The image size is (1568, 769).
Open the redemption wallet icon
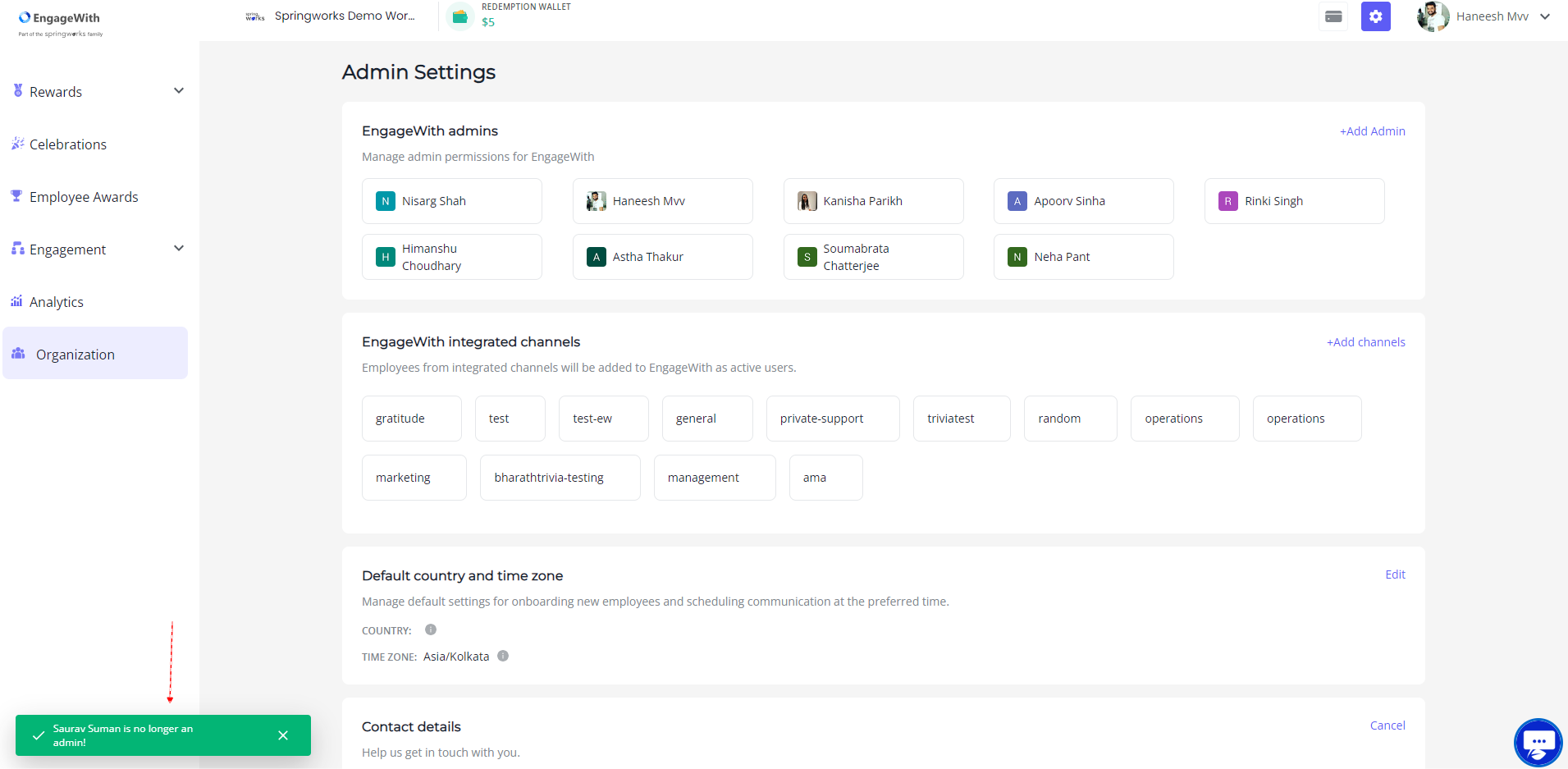[460, 16]
